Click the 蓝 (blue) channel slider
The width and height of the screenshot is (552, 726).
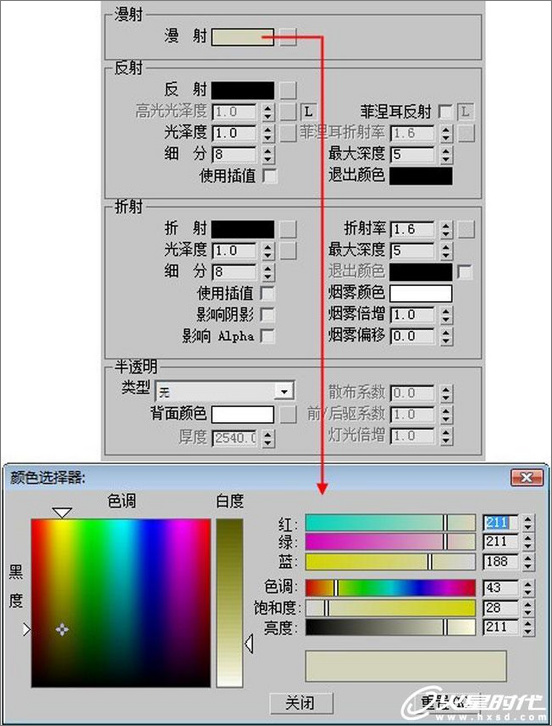point(390,562)
